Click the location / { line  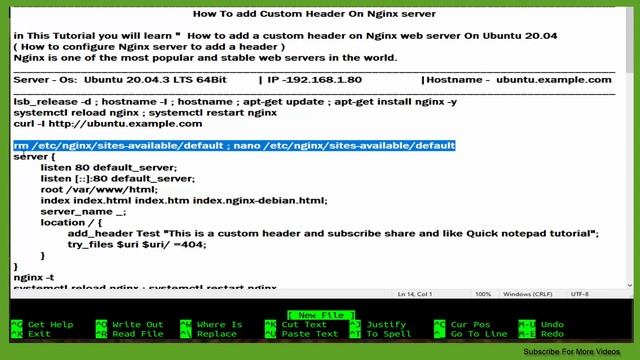pyautogui.click(x=71, y=223)
